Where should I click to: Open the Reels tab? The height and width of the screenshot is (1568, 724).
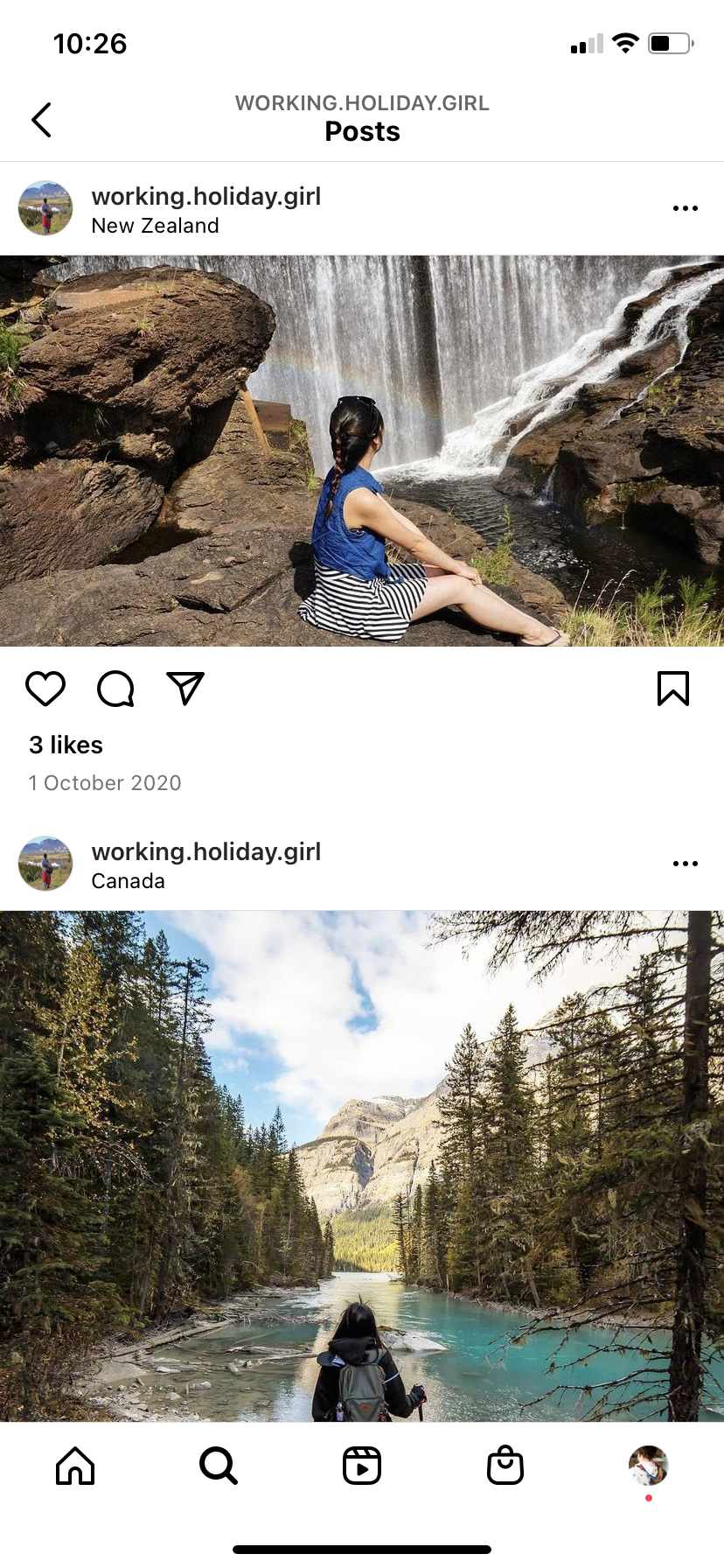click(x=362, y=1466)
